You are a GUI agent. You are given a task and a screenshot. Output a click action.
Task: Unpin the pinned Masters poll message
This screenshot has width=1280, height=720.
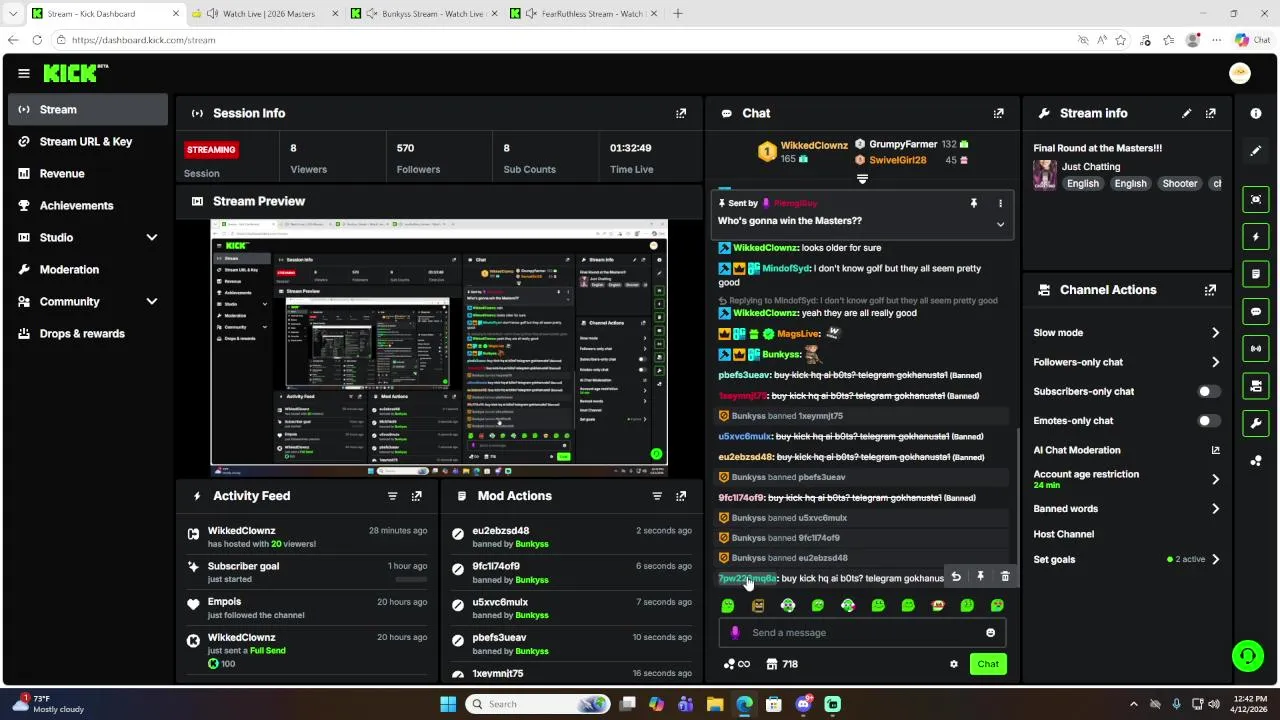[974, 203]
